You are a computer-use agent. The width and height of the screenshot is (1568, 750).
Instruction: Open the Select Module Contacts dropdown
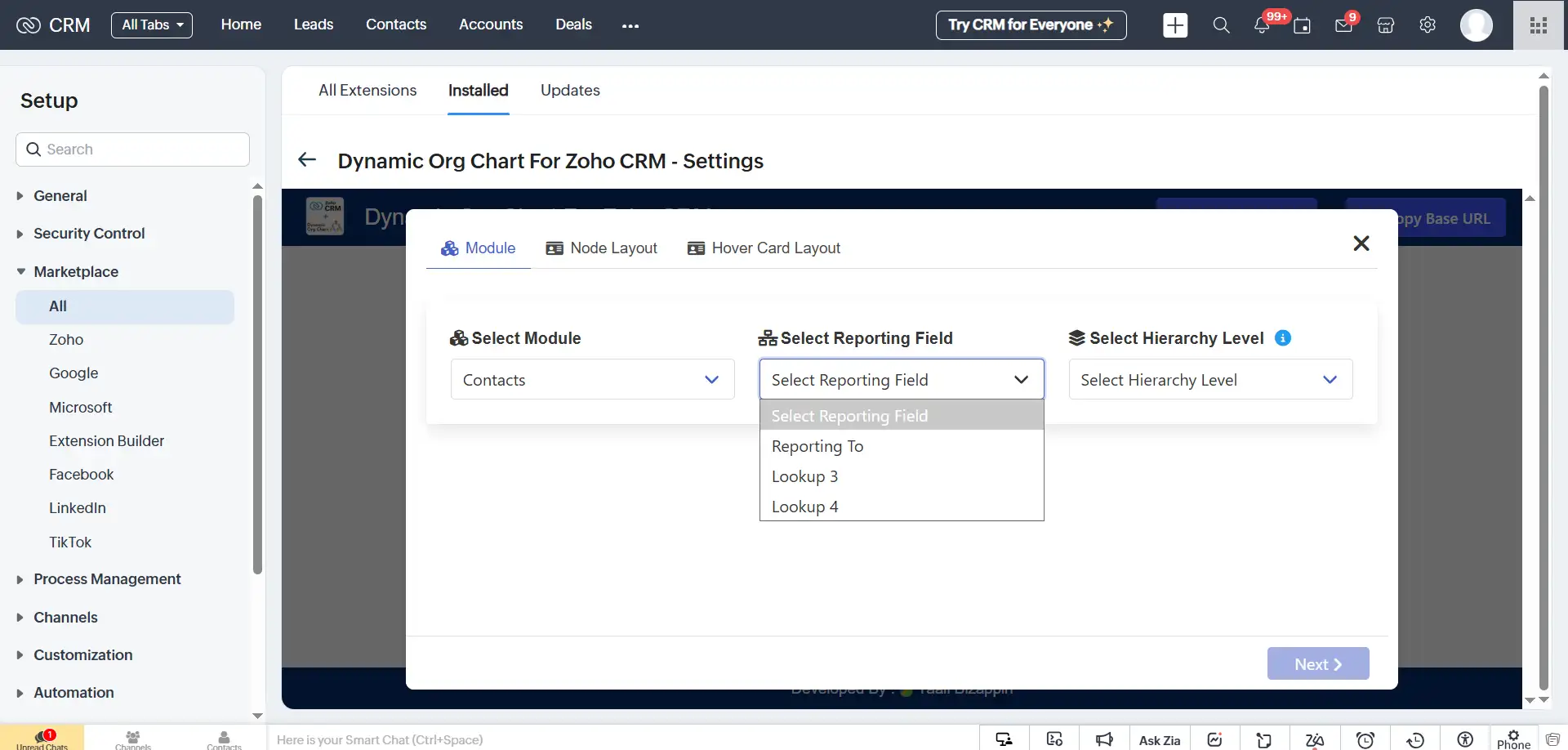point(592,380)
